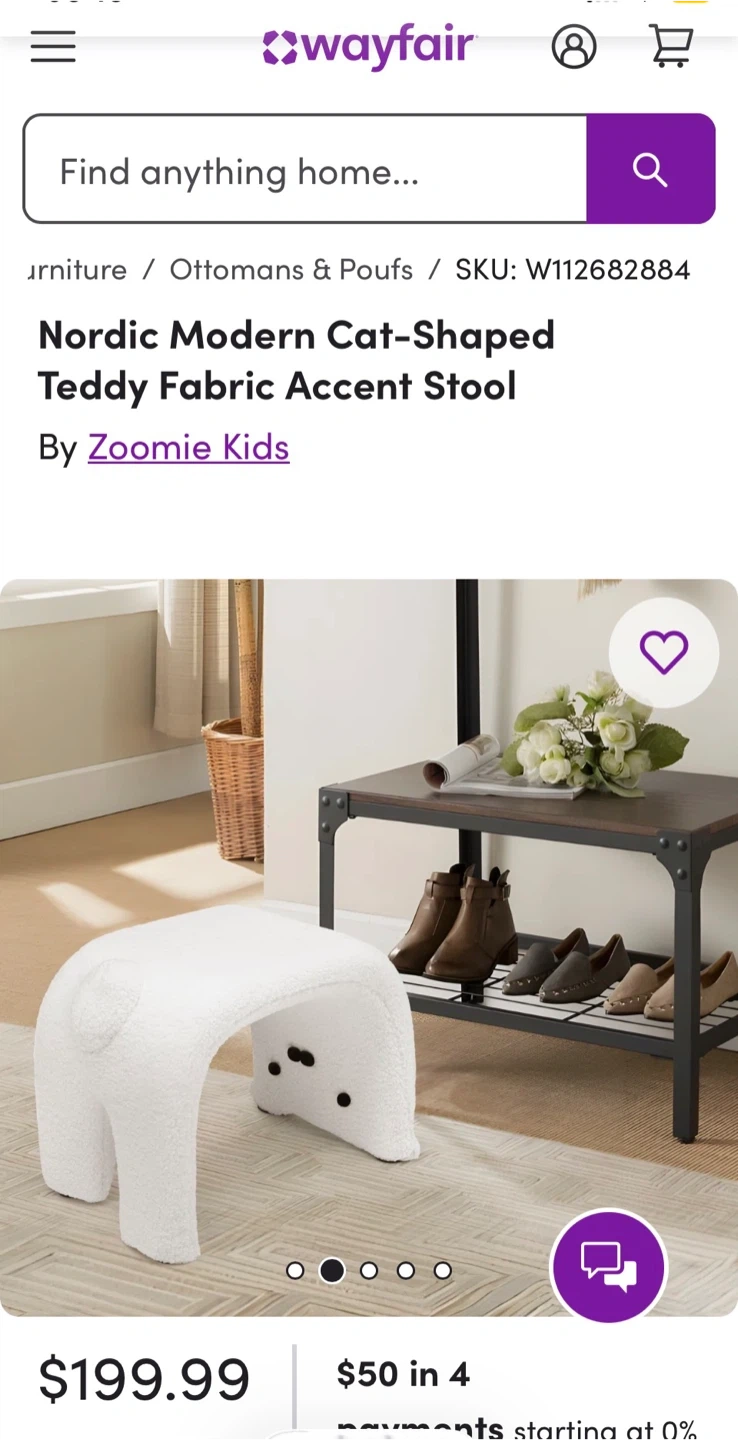Navigate to the Furniture breadcrumb
This screenshot has height=1440, width=738.
[77, 270]
